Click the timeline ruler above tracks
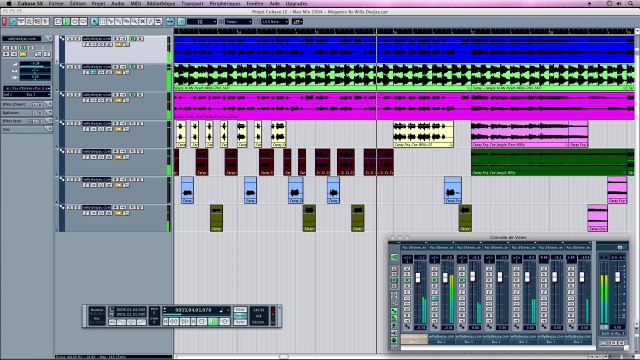640x360 pixels. point(403,31)
